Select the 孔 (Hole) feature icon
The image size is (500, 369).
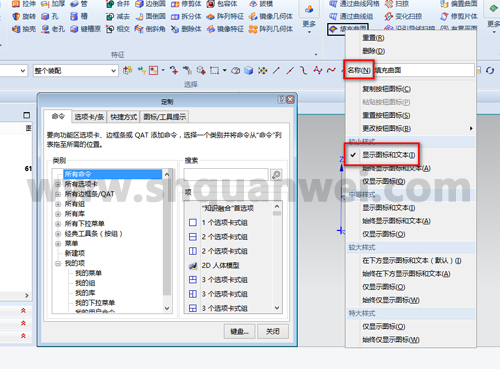pyautogui.click(x=45, y=16)
